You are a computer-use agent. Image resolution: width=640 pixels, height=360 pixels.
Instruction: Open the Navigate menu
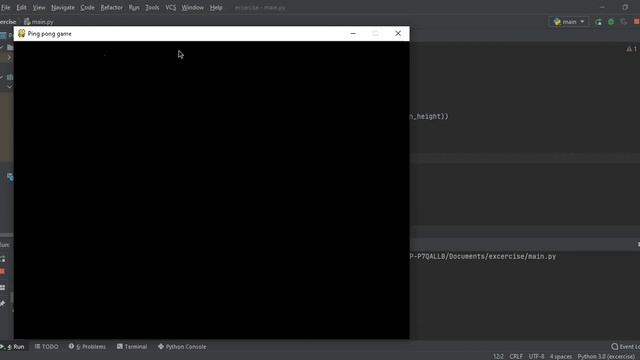63,8
